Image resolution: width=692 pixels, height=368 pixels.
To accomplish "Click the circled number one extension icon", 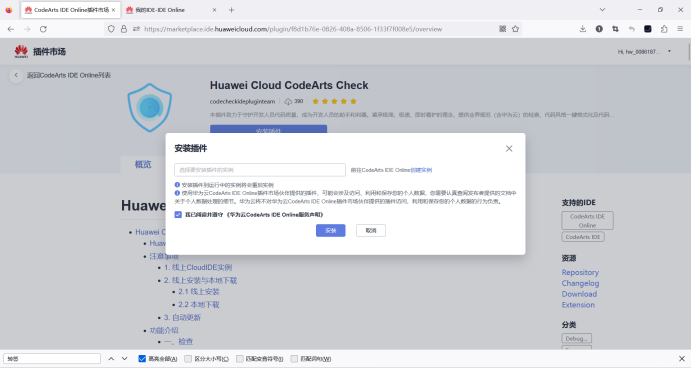I will (599, 29).
